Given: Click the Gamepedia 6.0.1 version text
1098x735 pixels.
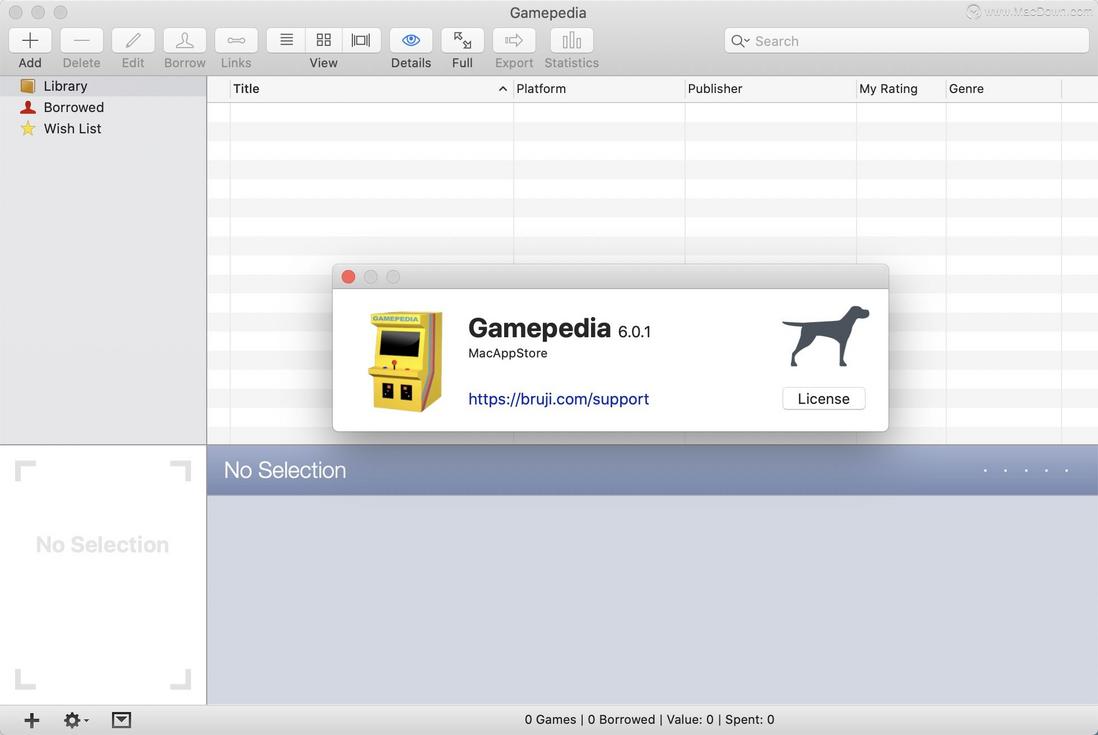Looking at the screenshot, I should click(x=560, y=329).
